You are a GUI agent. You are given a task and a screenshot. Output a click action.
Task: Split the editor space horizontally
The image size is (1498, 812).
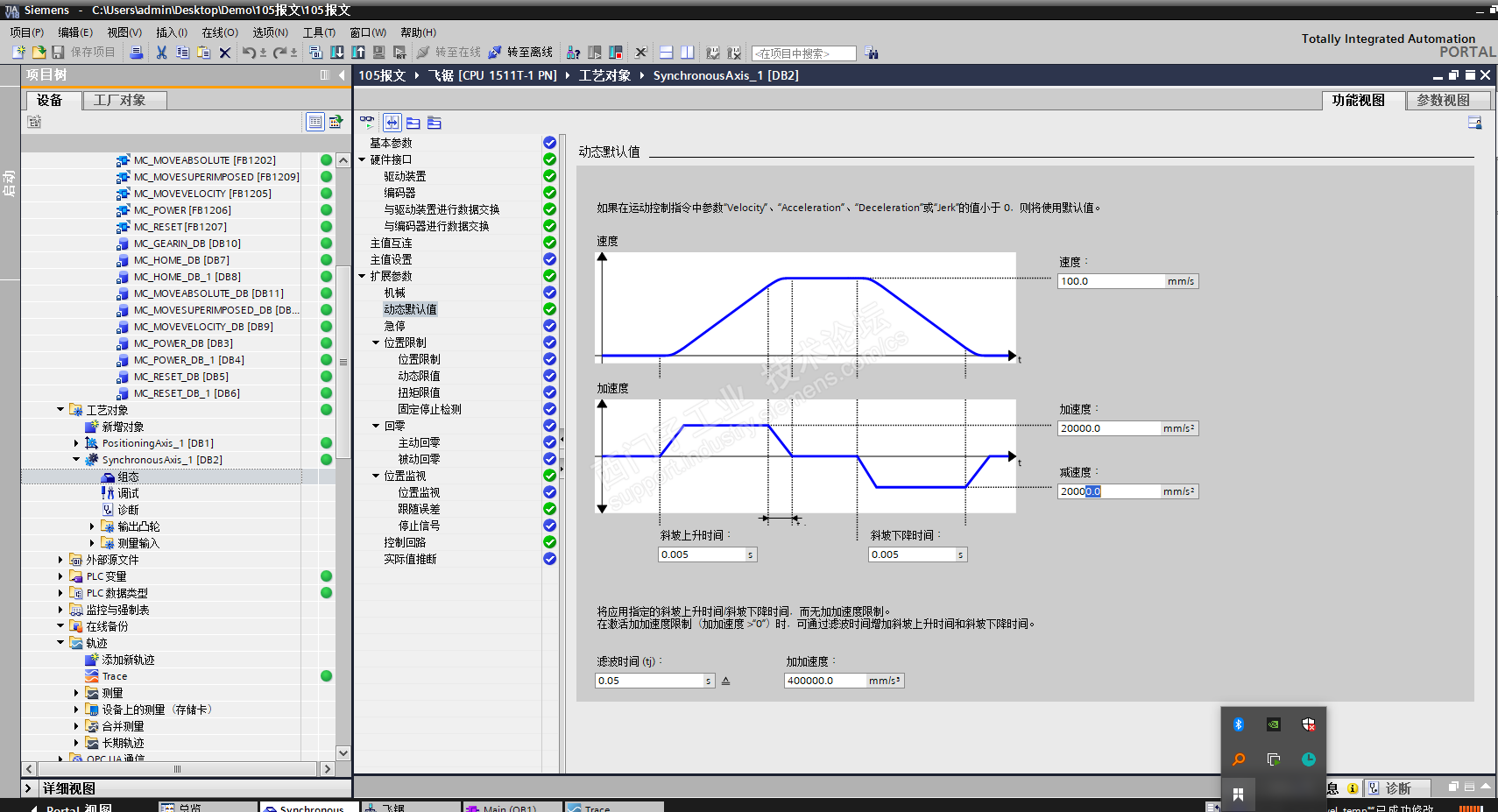pos(666,53)
